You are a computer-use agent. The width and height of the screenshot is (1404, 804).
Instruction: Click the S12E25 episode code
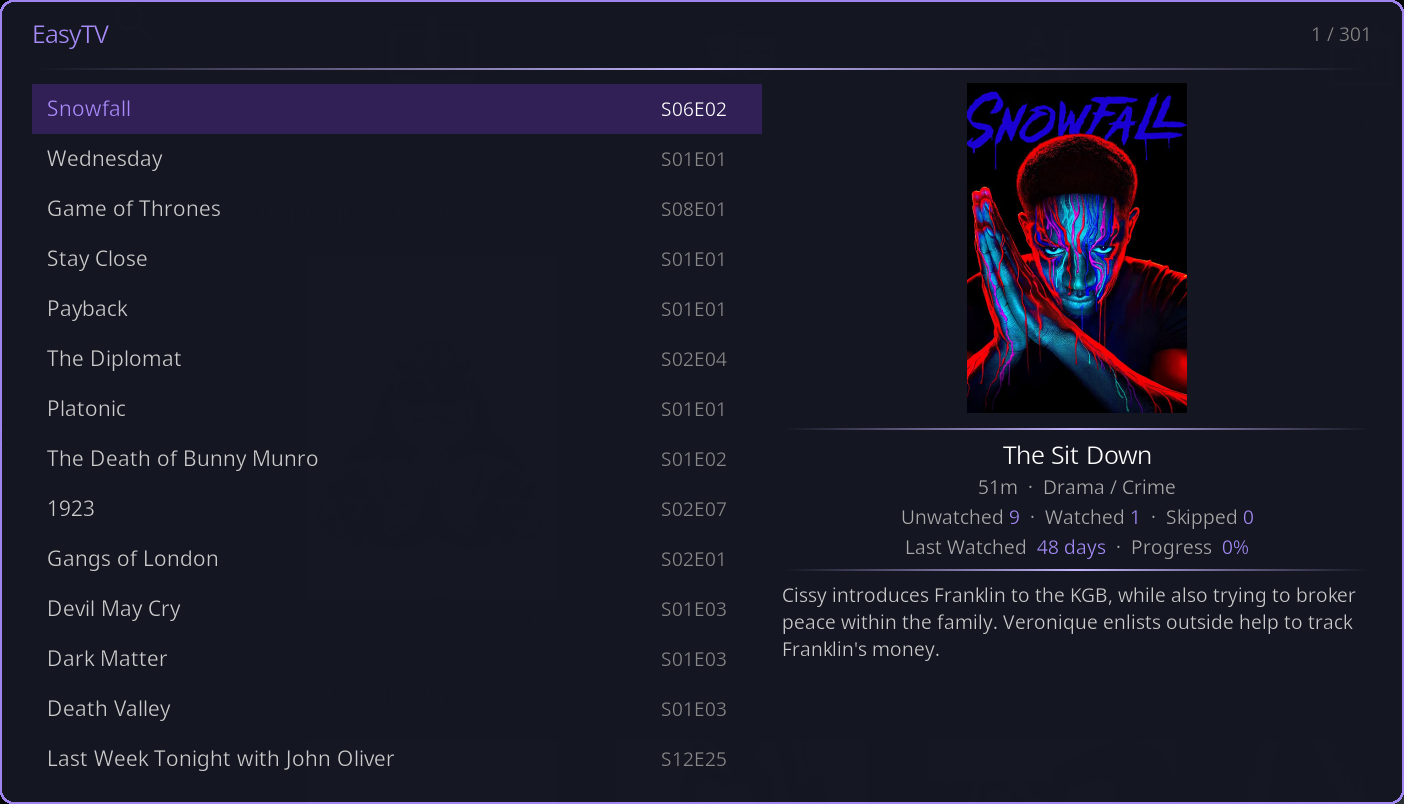[x=694, y=760]
